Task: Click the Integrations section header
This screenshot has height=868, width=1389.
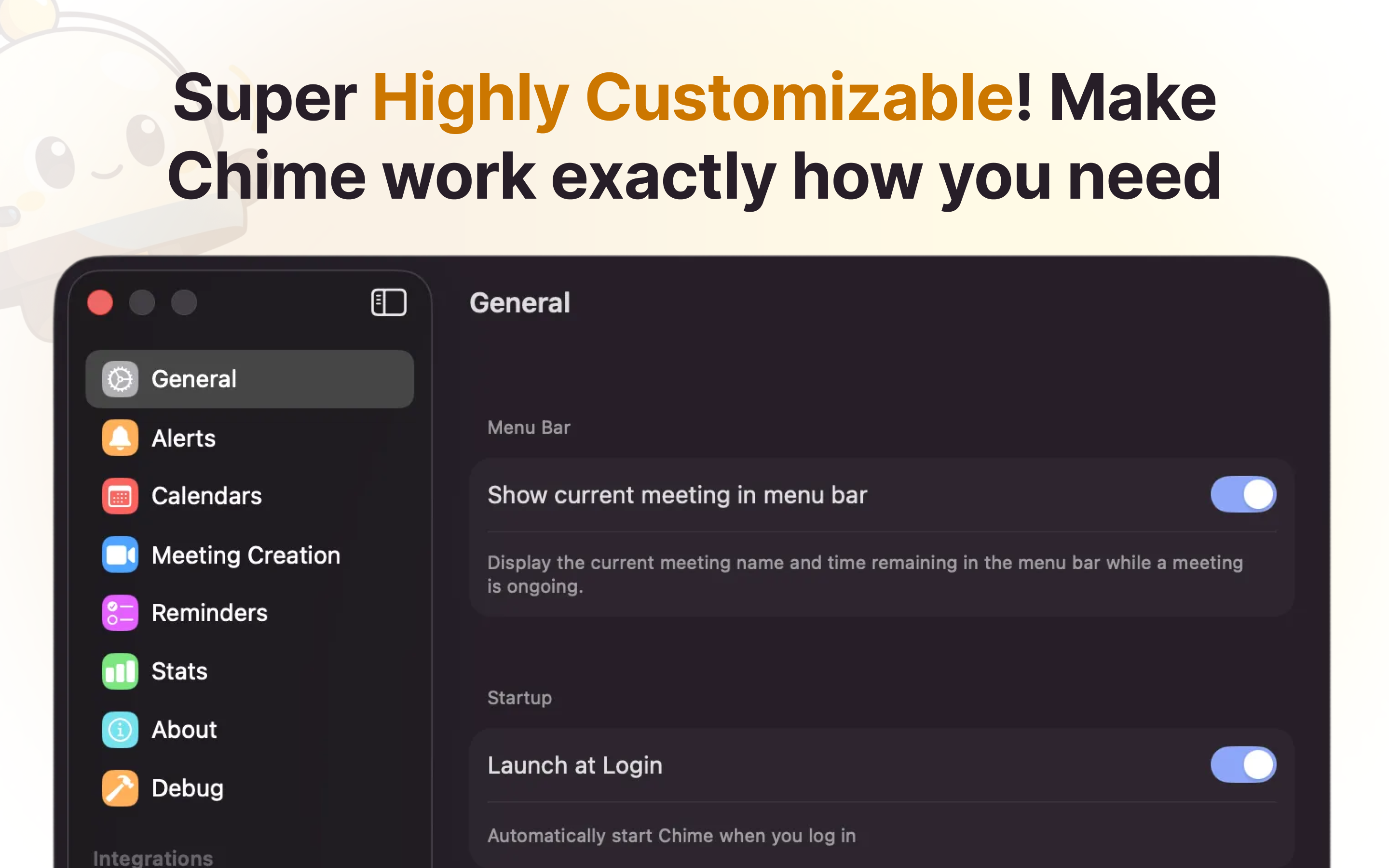Action: 153,858
